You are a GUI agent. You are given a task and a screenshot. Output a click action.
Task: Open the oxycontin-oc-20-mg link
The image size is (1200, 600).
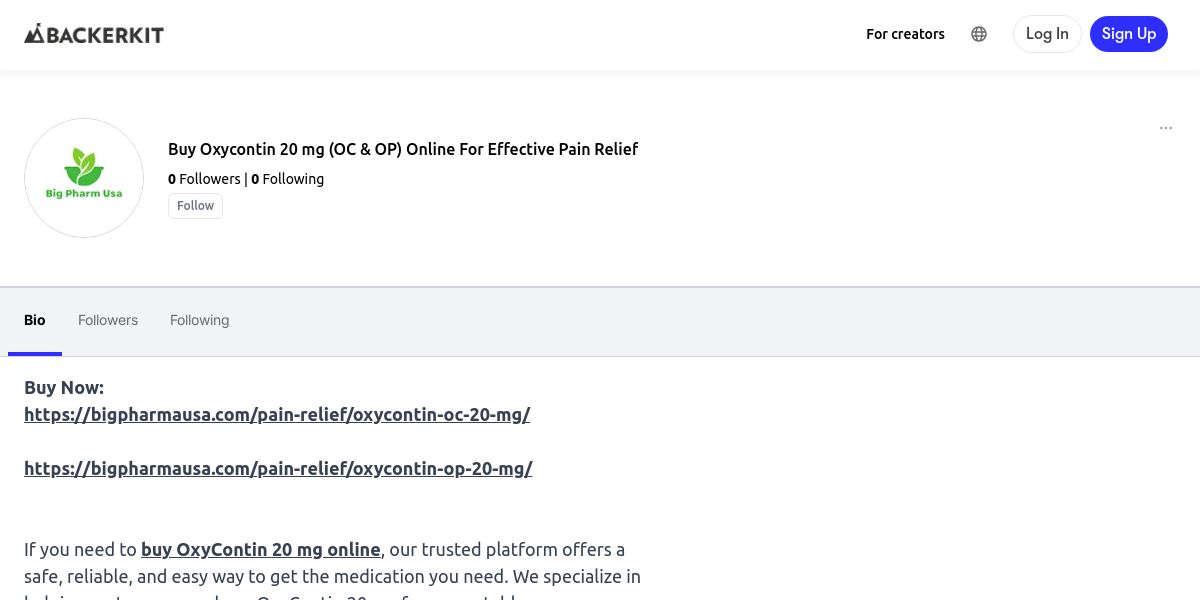pyautogui.click(x=277, y=414)
